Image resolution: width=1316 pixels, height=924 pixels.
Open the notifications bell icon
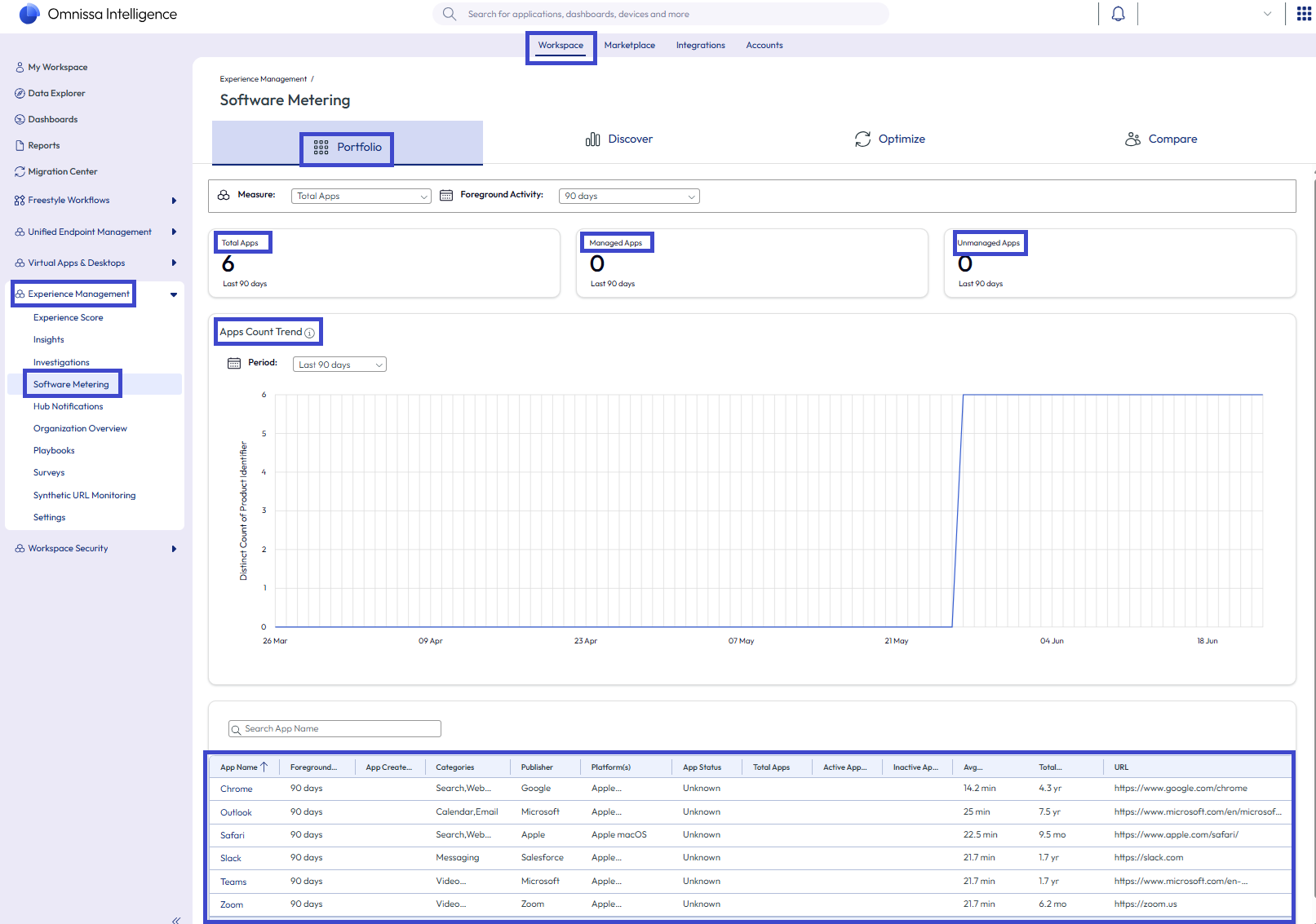(1118, 14)
